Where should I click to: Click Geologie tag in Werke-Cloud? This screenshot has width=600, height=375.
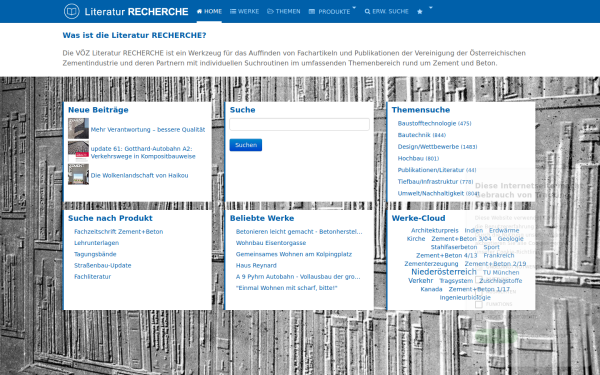click(510, 238)
